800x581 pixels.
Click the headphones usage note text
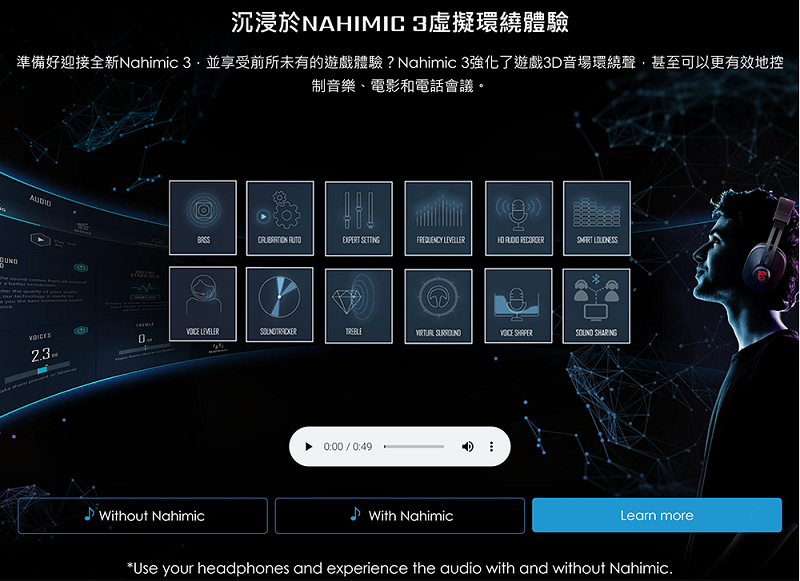click(400, 568)
